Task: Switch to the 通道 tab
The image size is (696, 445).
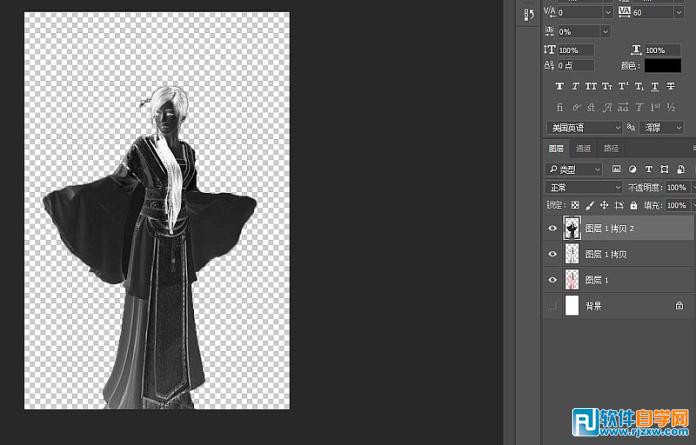Action: pyautogui.click(x=583, y=148)
